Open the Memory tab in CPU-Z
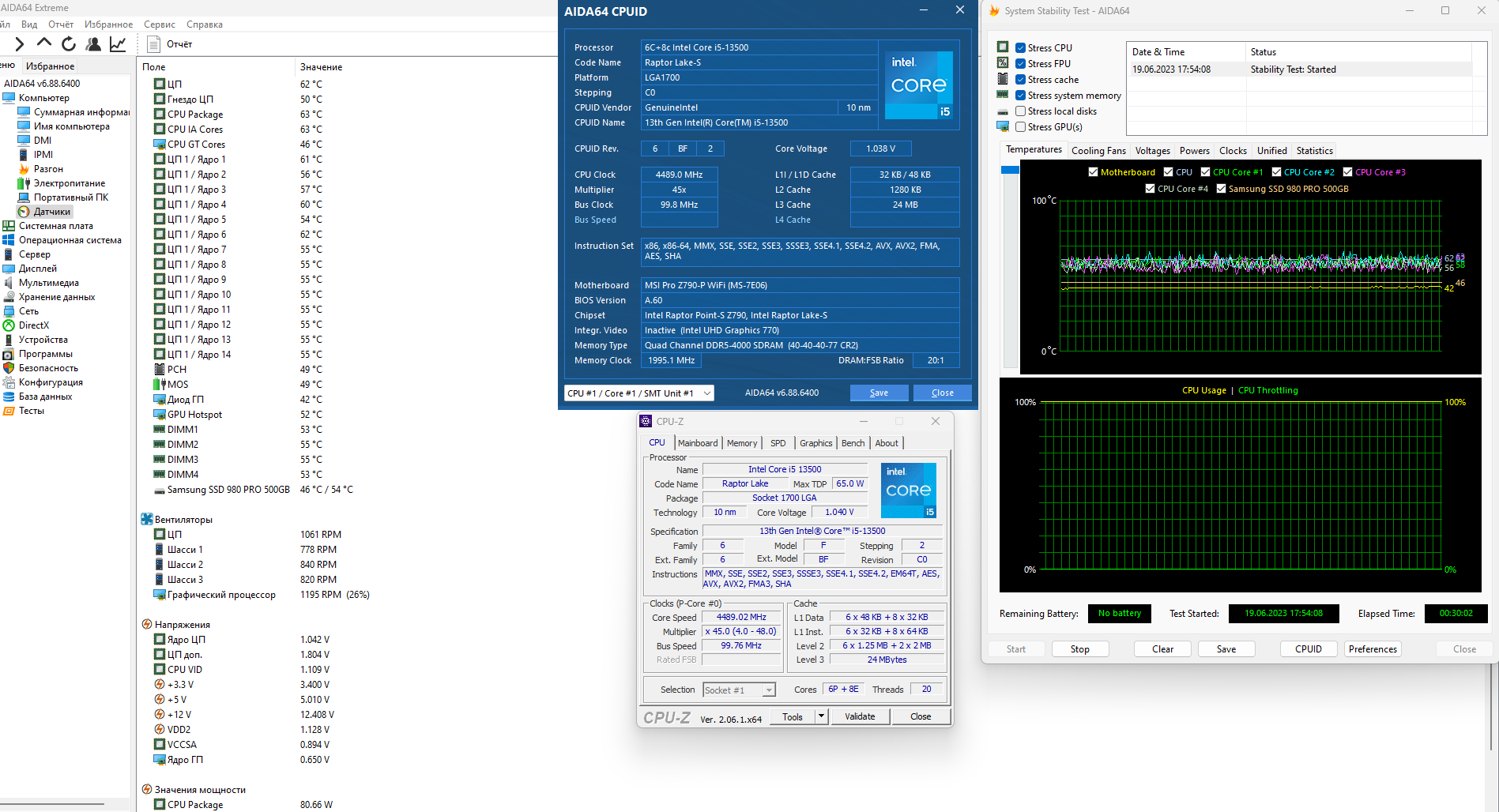 pyautogui.click(x=742, y=443)
